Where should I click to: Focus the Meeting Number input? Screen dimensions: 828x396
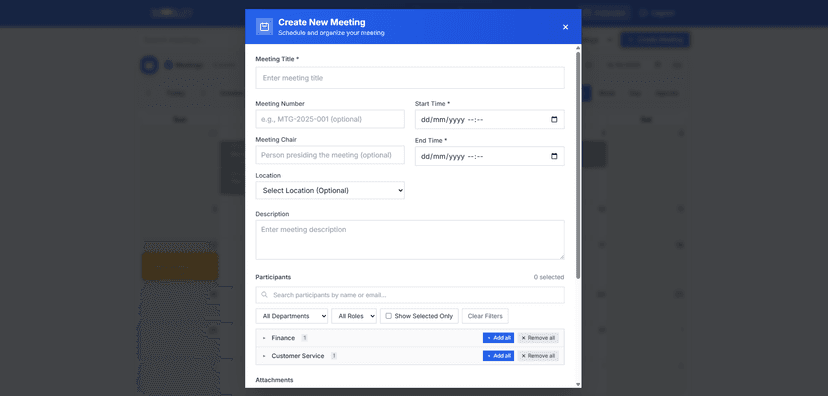click(x=330, y=119)
